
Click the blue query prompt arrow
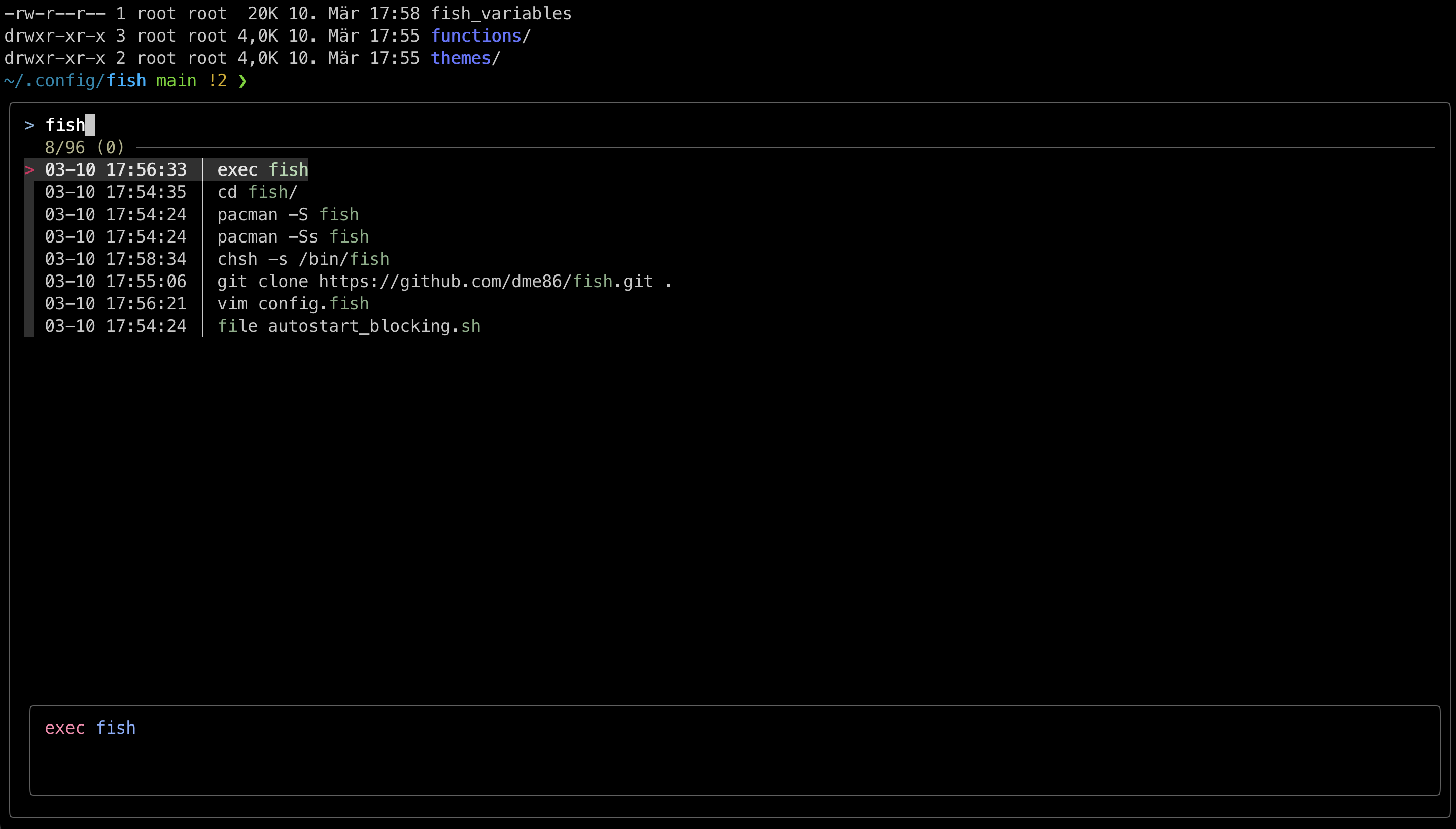pos(29,125)
